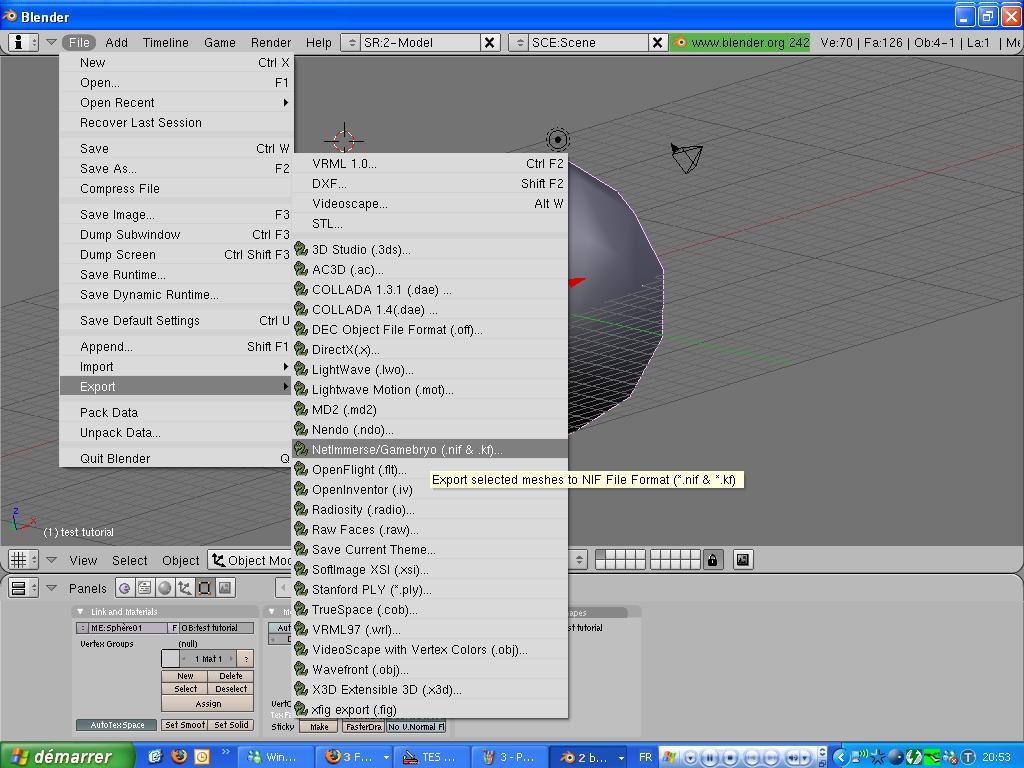Collapse 3D view header menus triangle
The width and height of the screenshot is (1024, 768).
(x=52, y=560)
